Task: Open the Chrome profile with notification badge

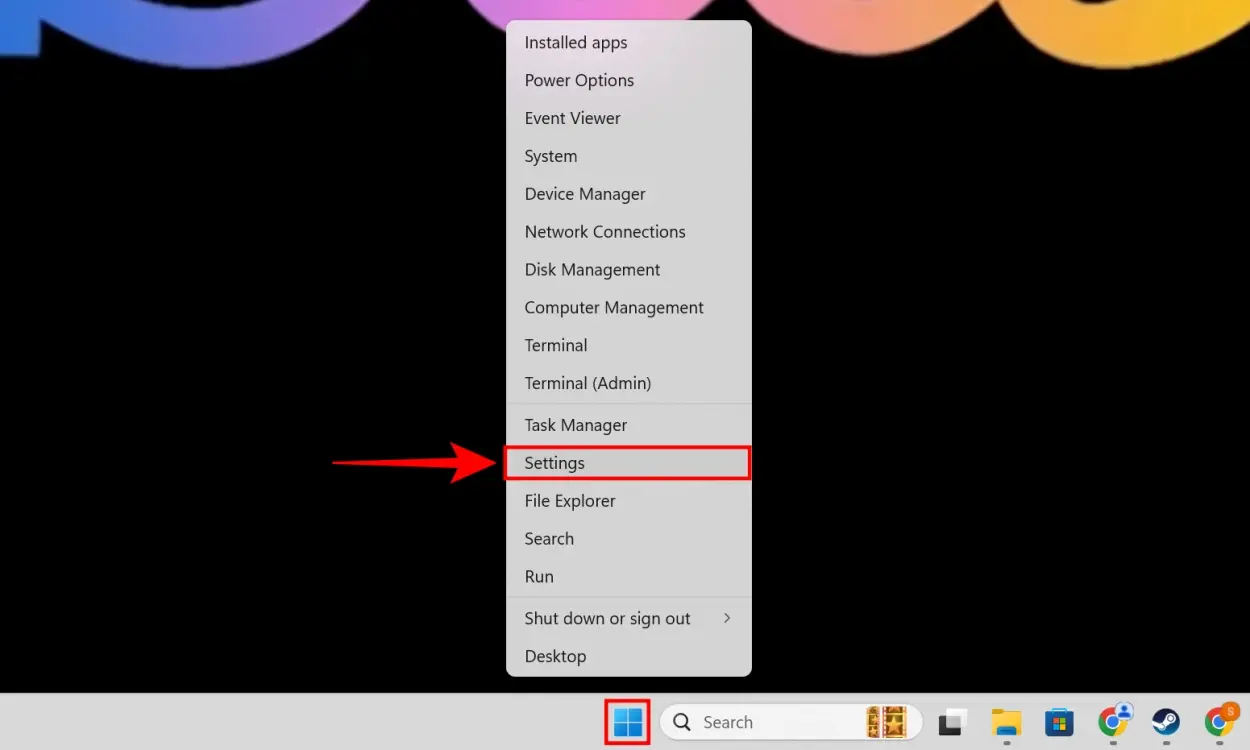Action: [x=1221, y=719]
